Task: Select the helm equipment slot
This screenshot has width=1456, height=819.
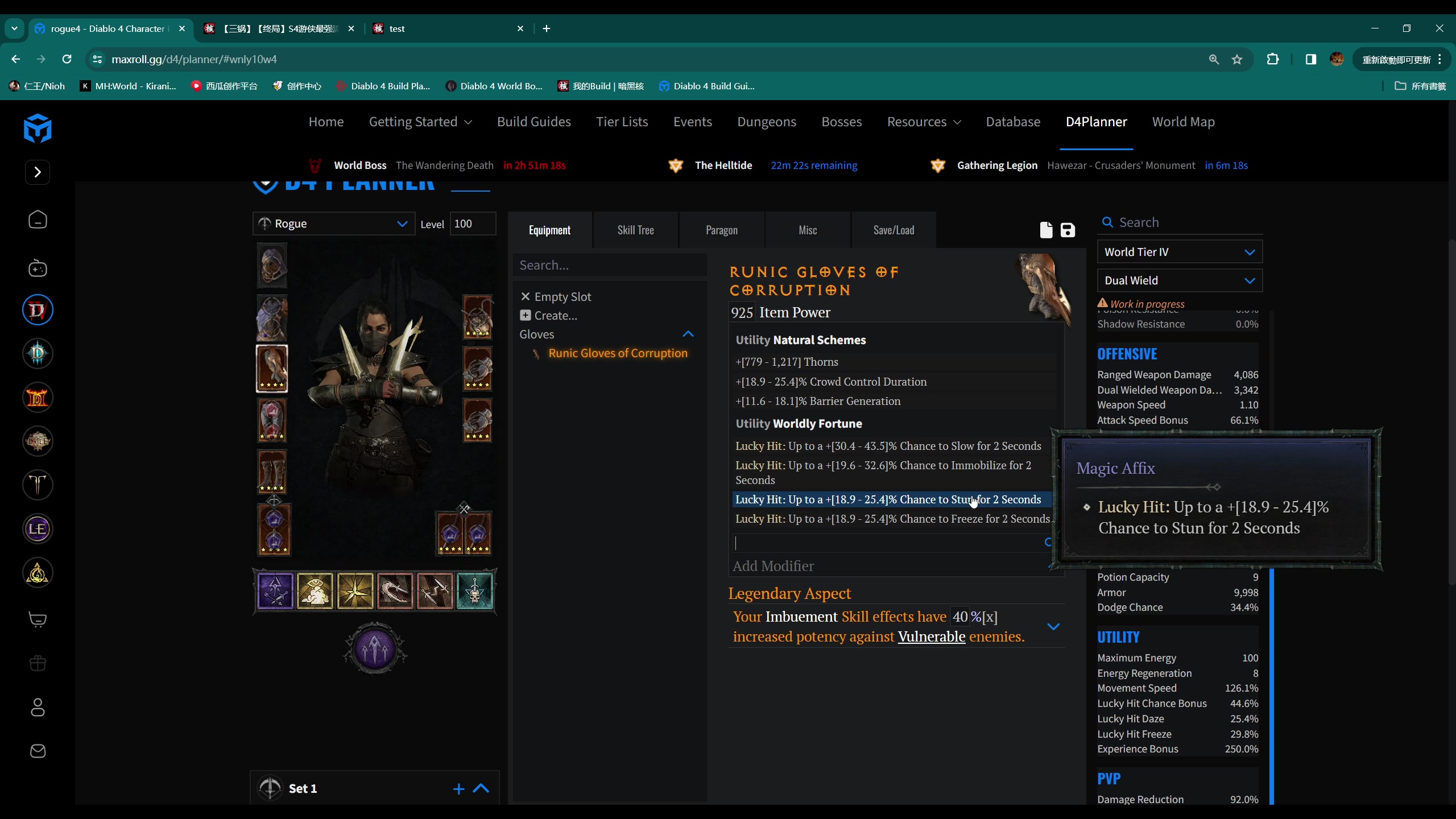Action: [272, 266]
